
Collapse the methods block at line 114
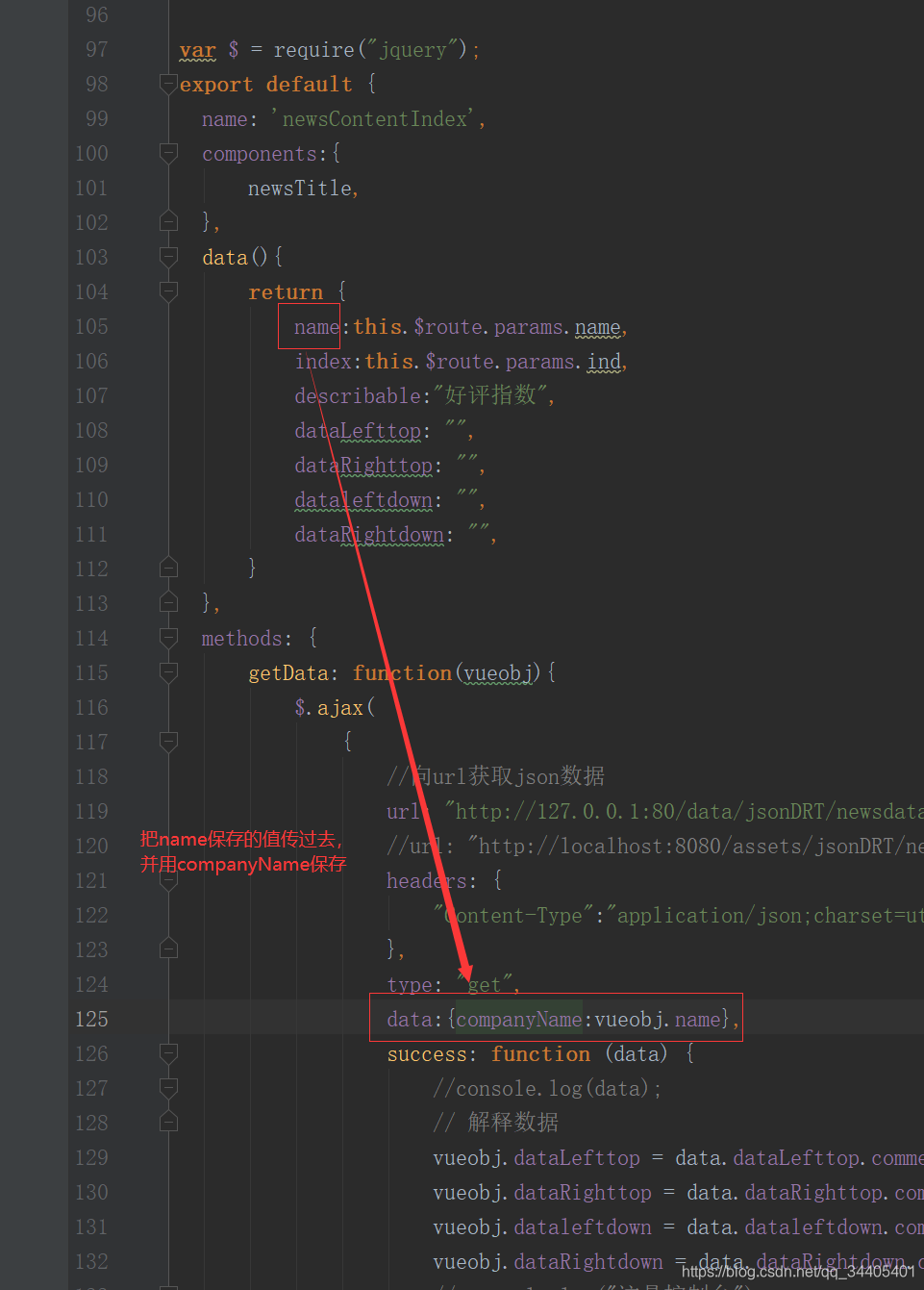168,638
